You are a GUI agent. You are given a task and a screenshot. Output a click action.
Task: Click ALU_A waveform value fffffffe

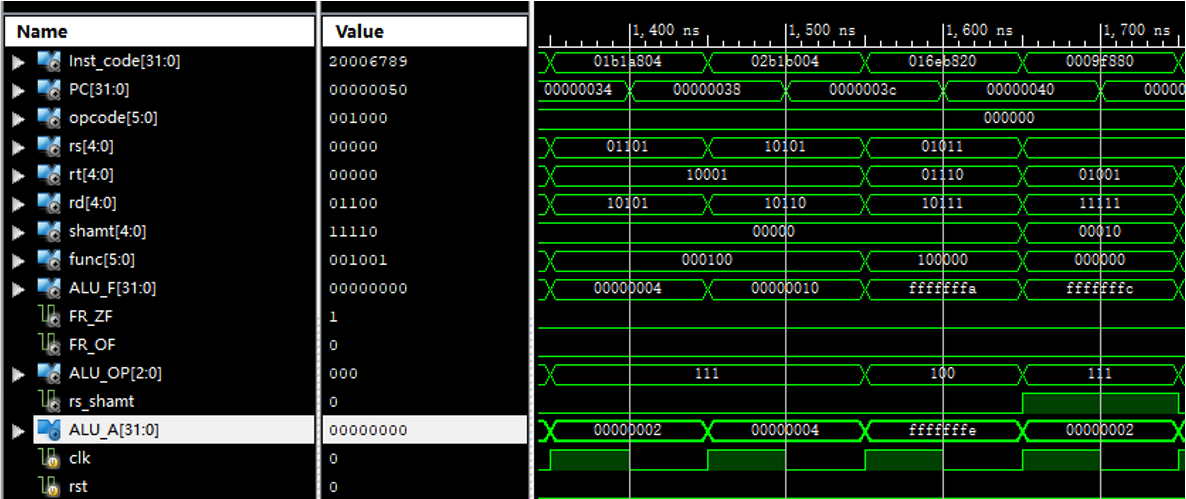[942, 430]
